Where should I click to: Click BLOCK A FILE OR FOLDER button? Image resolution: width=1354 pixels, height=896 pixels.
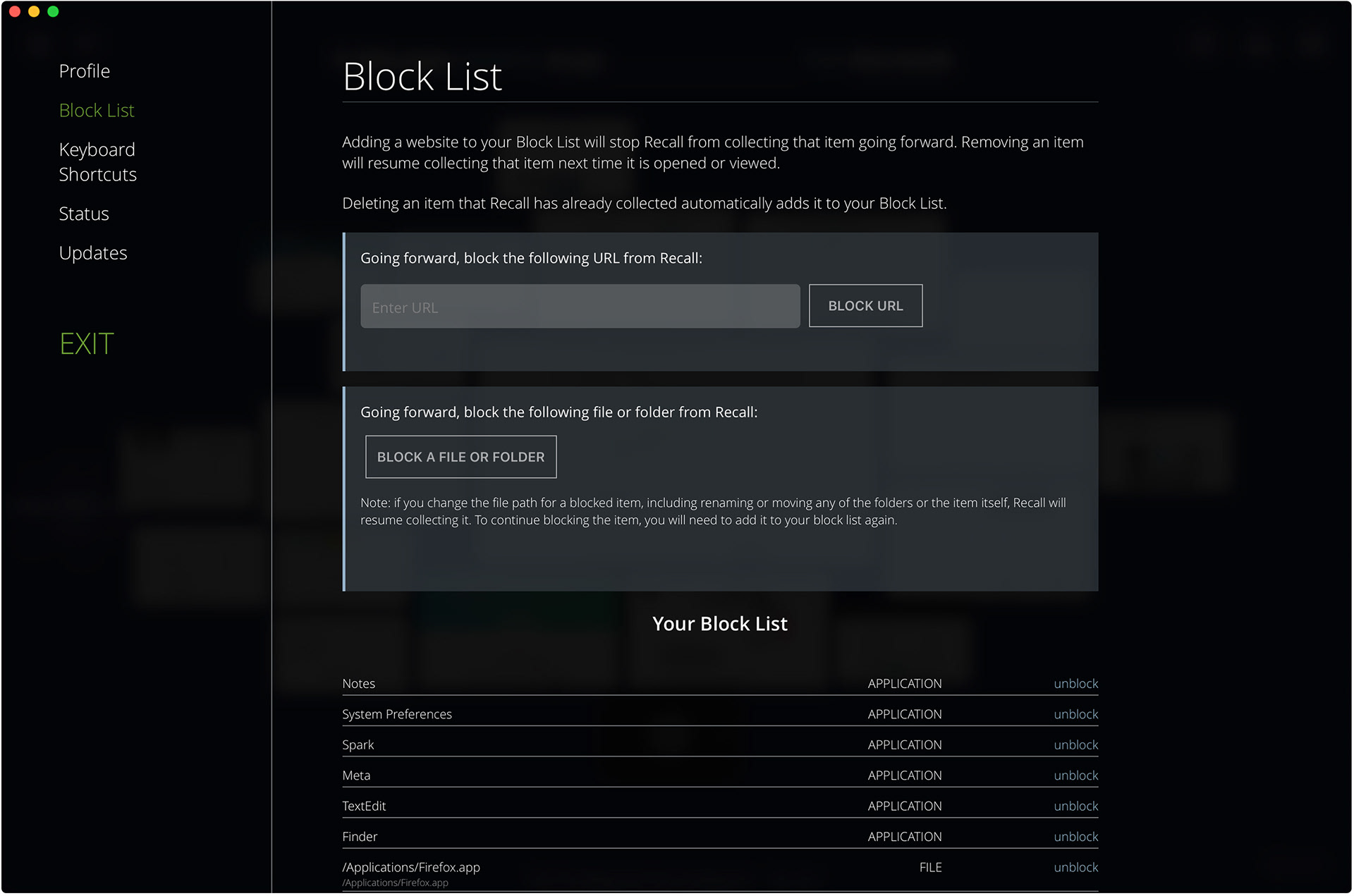click(x=461, y=457)
